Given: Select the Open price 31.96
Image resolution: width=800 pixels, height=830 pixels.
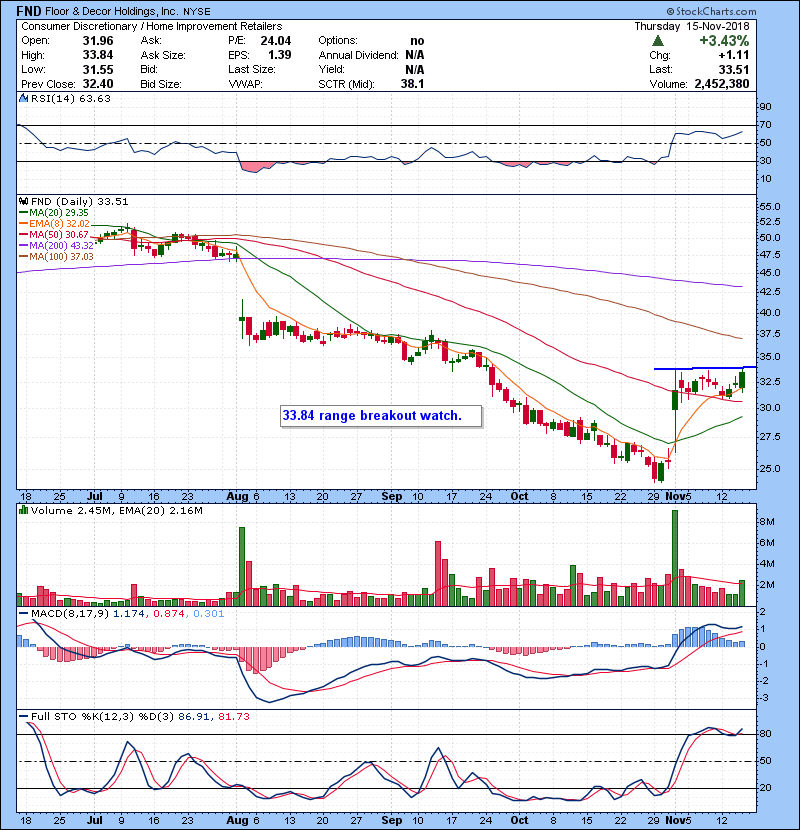Looking at the screenshot, I should (98, 41).
